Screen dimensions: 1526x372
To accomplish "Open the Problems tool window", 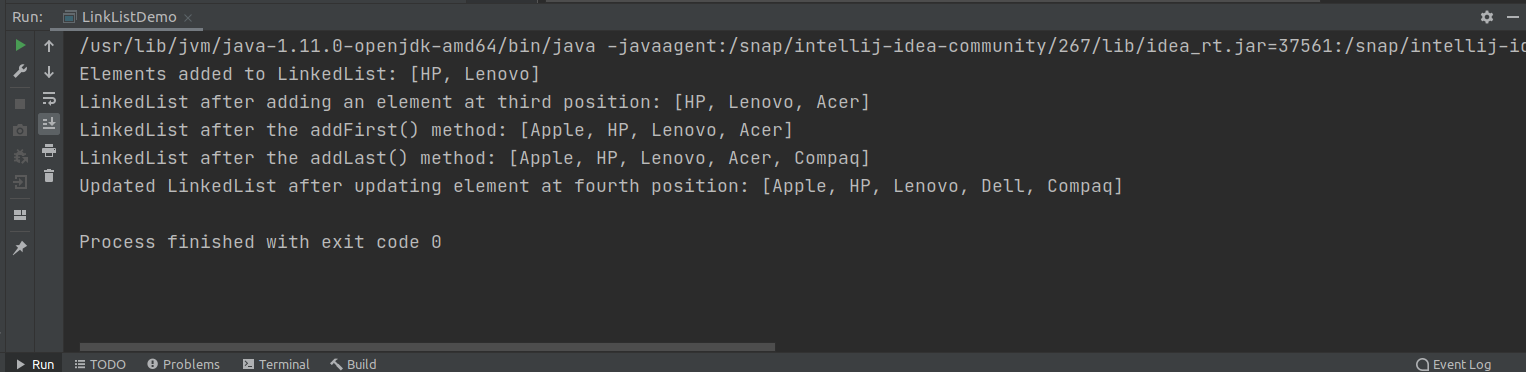I will coord(183,364).
